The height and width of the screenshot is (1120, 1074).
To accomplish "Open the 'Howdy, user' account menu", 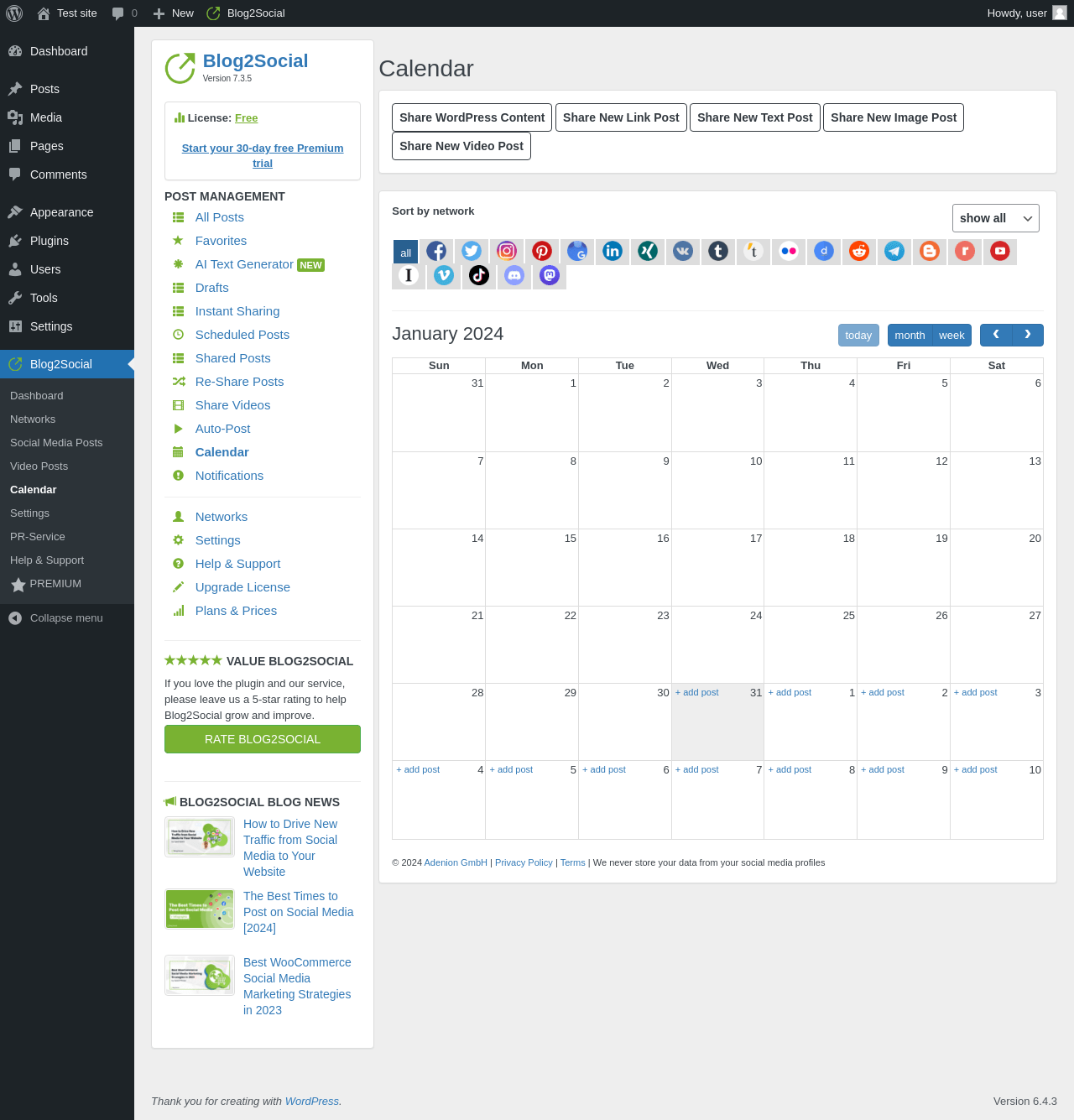I will 1027,13.
